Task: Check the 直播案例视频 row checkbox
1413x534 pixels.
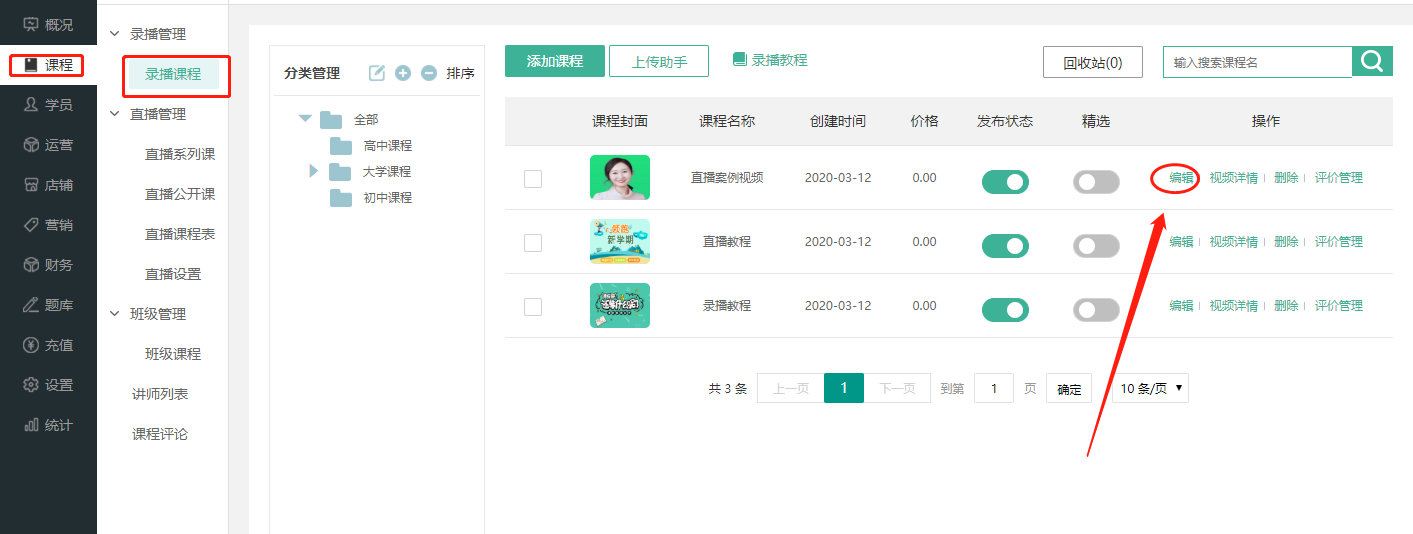Action: click(533, 178)
